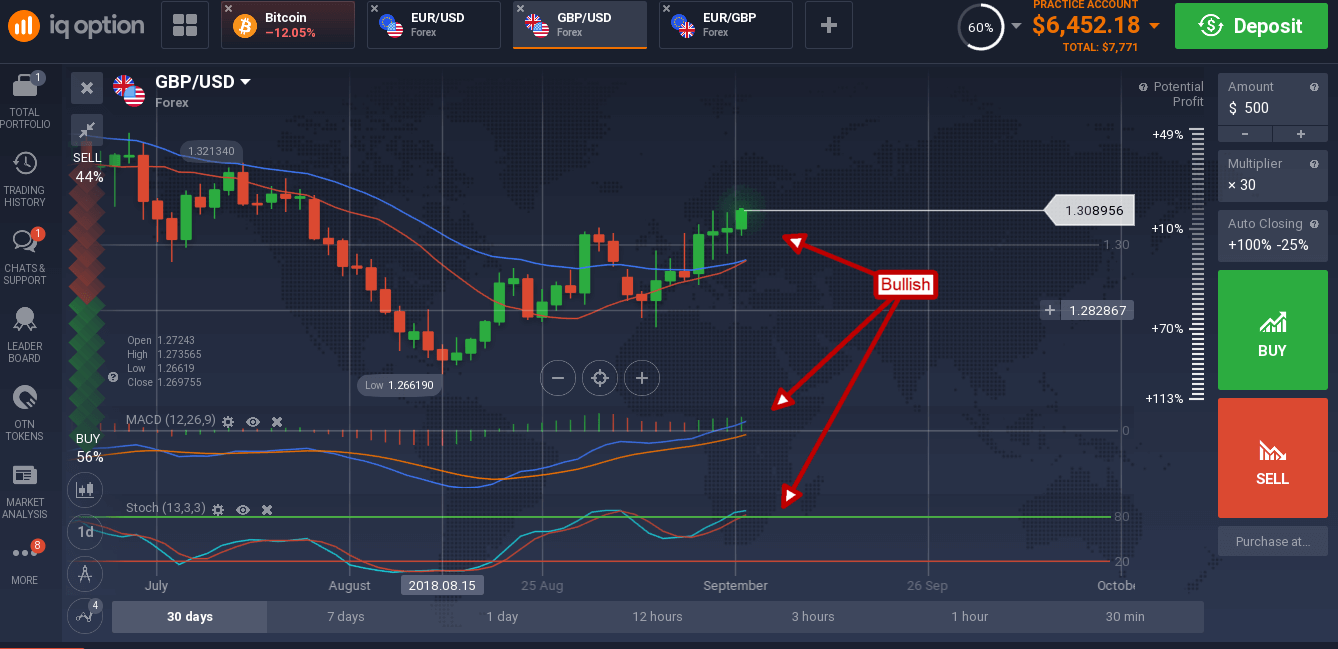Select the 12 hours time range
The height and width of the screenshot is (649, 1338).
[x=658, y=617]
